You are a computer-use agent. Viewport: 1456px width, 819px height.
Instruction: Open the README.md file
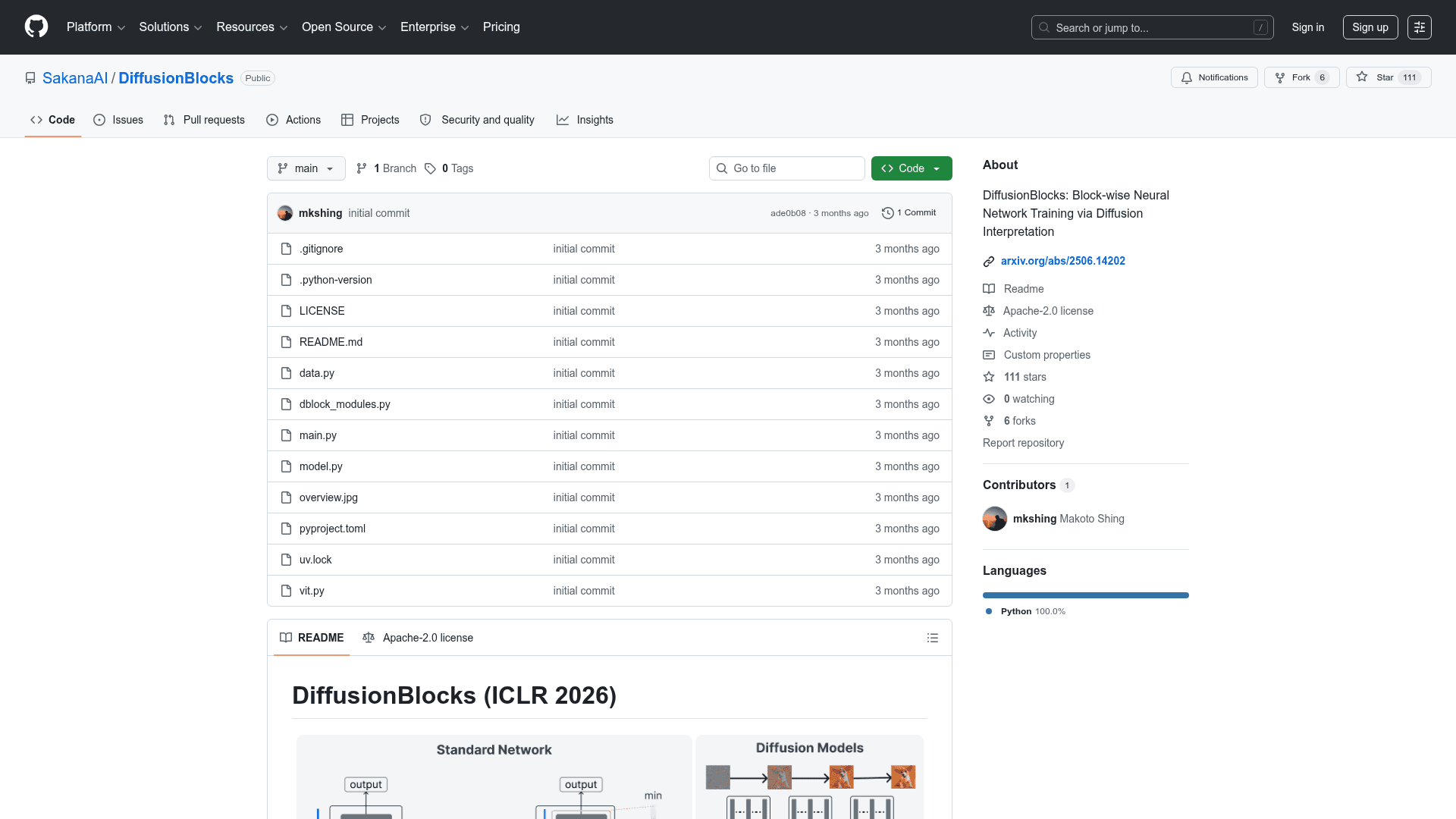[x=331, y=342]
